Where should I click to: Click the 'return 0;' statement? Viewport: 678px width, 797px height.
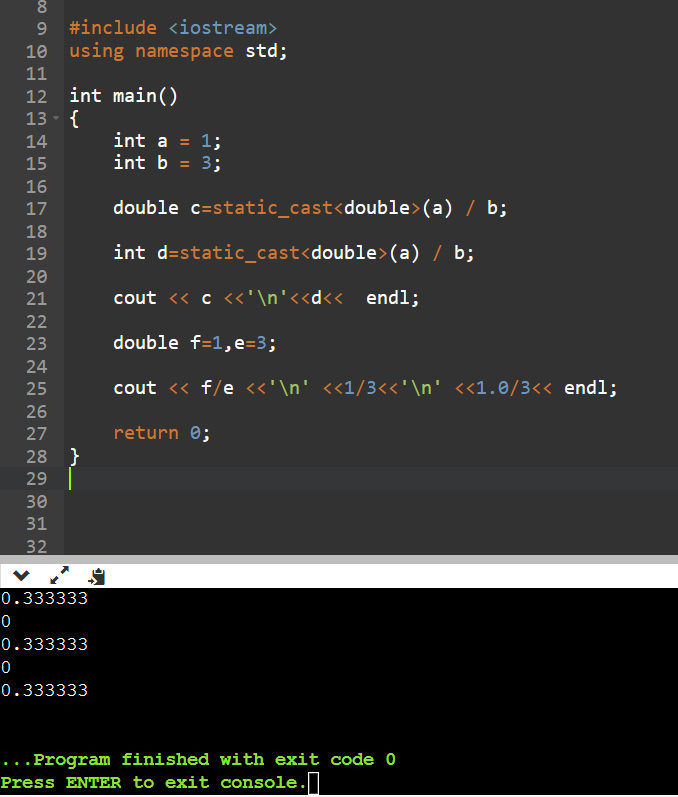tap(161, 433)
